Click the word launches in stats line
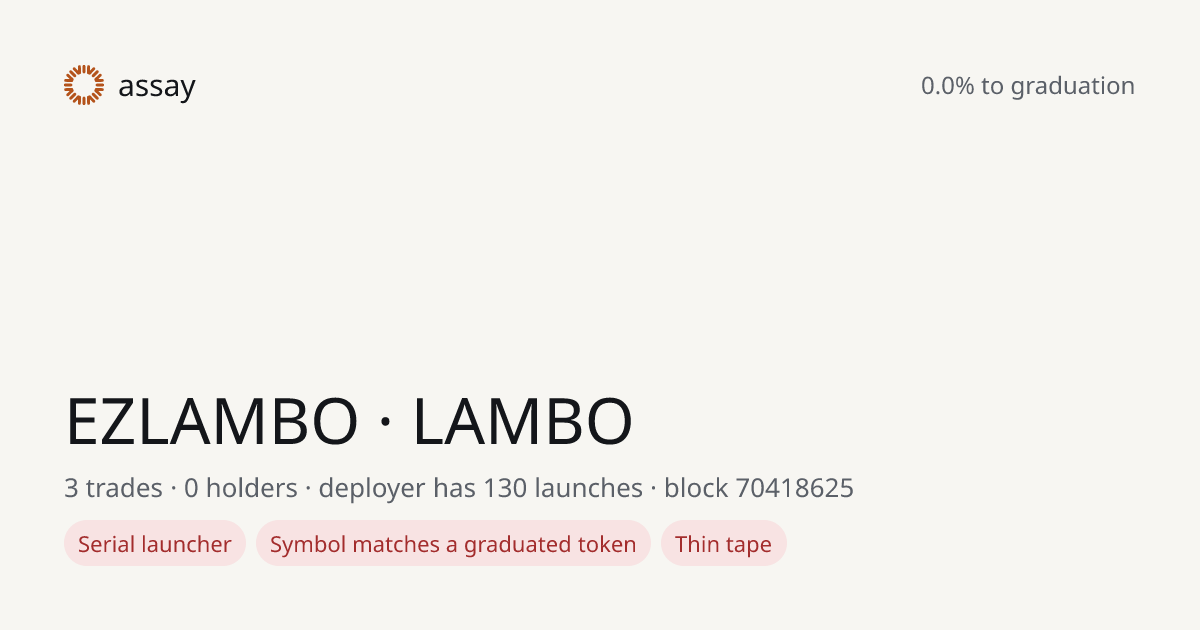 coord(588,488)
